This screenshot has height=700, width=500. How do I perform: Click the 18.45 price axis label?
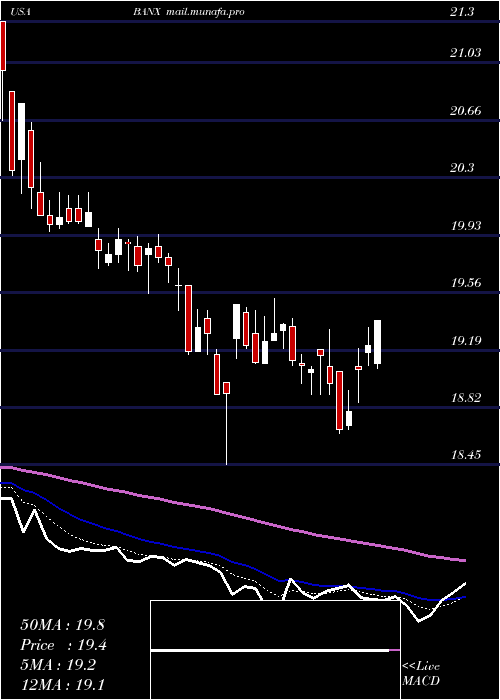click(466, 455)
